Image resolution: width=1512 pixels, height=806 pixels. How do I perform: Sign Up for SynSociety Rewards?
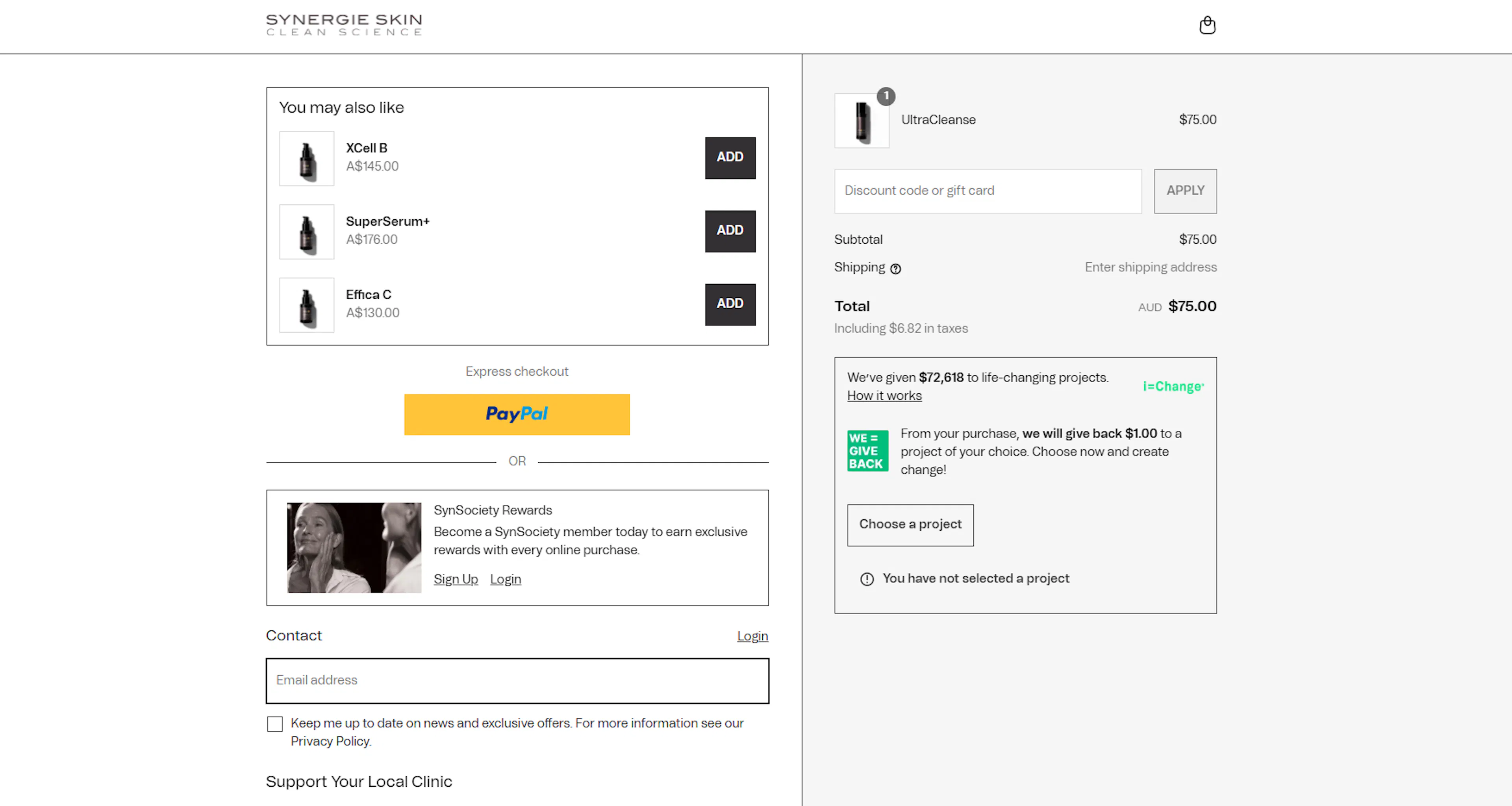click(456, 580)
